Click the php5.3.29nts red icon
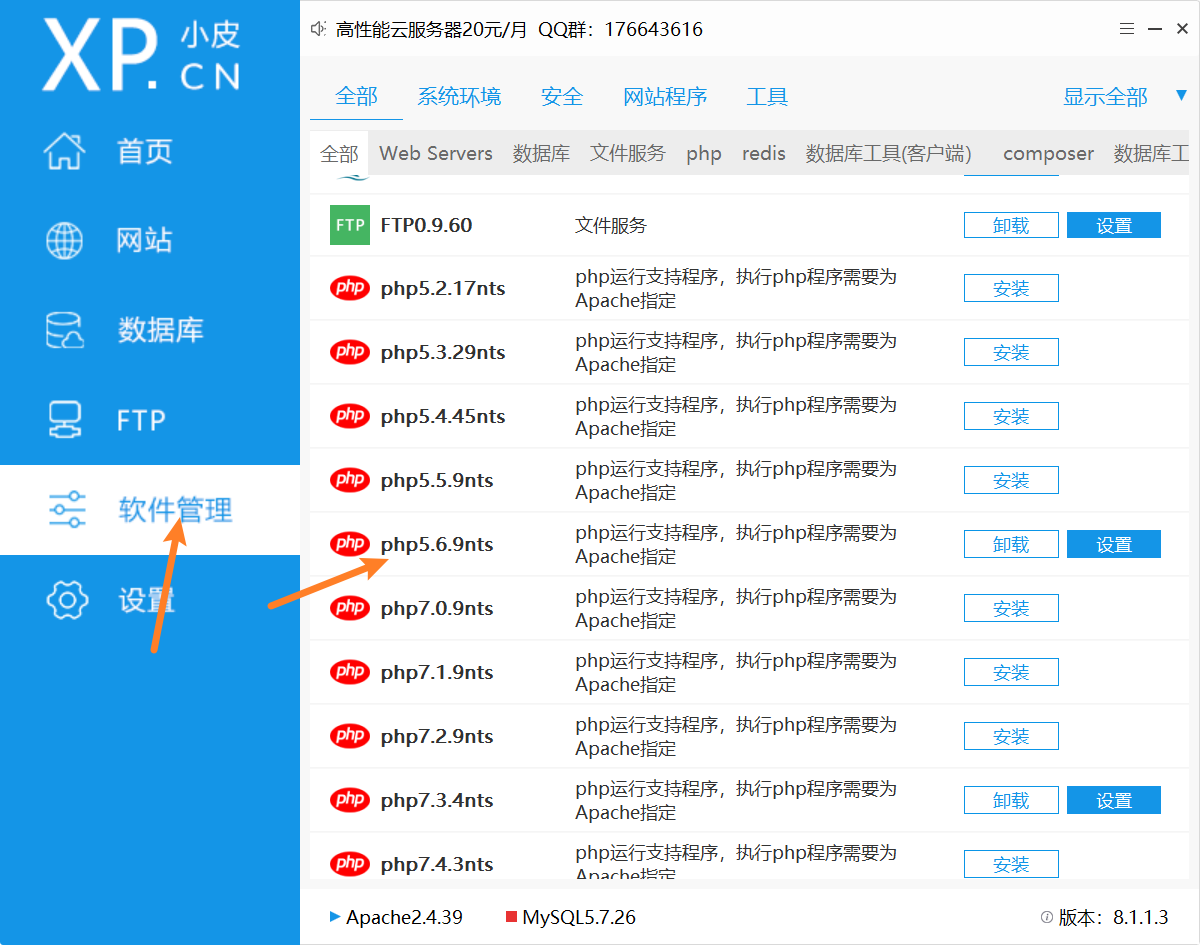This screenshot has height=945, width=1200. pos(350,352)
